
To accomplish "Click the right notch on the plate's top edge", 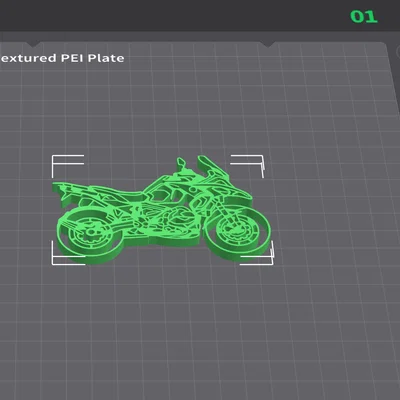I will click(x=268, y=44).
